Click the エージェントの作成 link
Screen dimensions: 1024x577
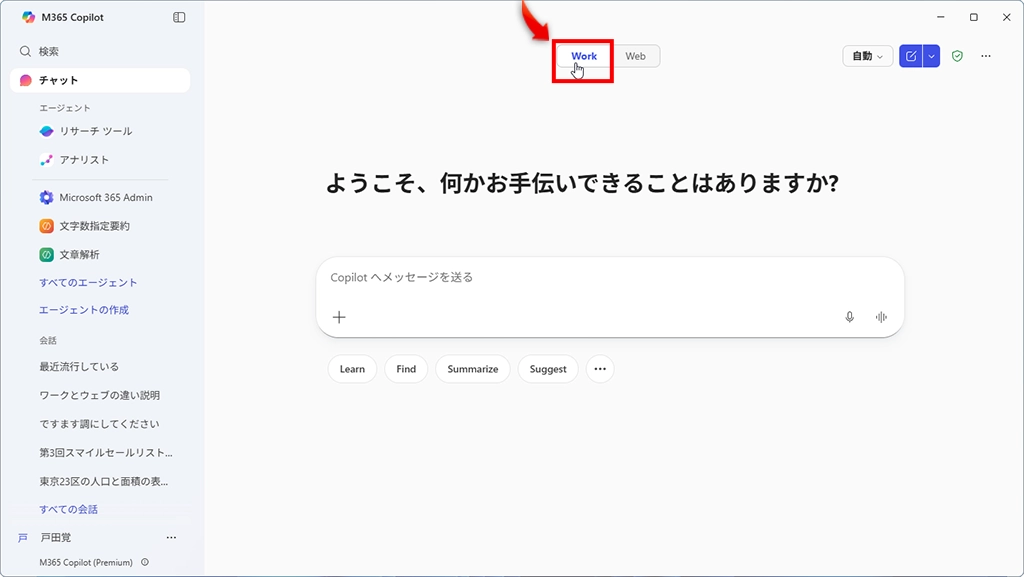[x=84, y=310]
